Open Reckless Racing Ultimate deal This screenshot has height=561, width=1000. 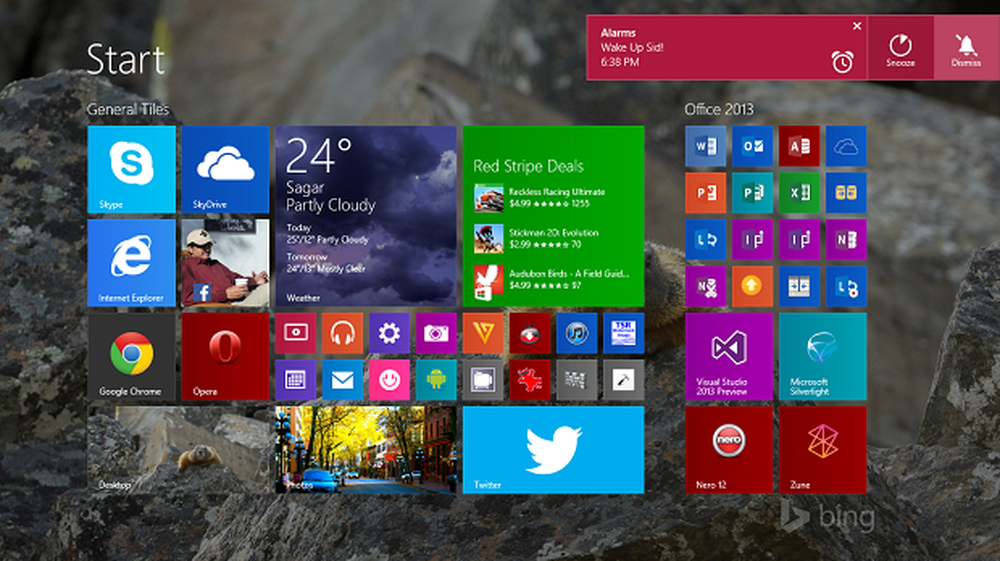[540, 198]
